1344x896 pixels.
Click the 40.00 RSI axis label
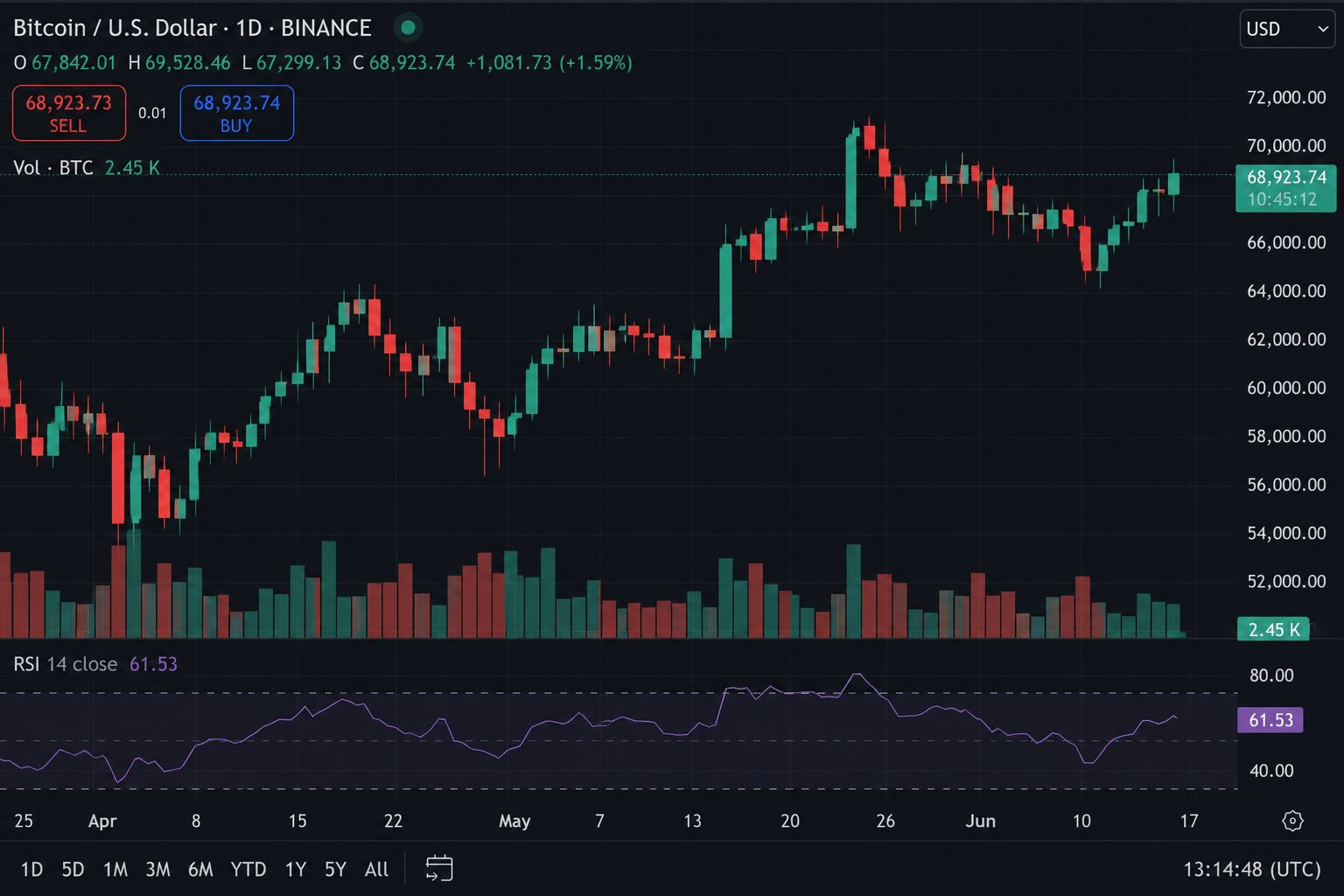point(1271,771)
